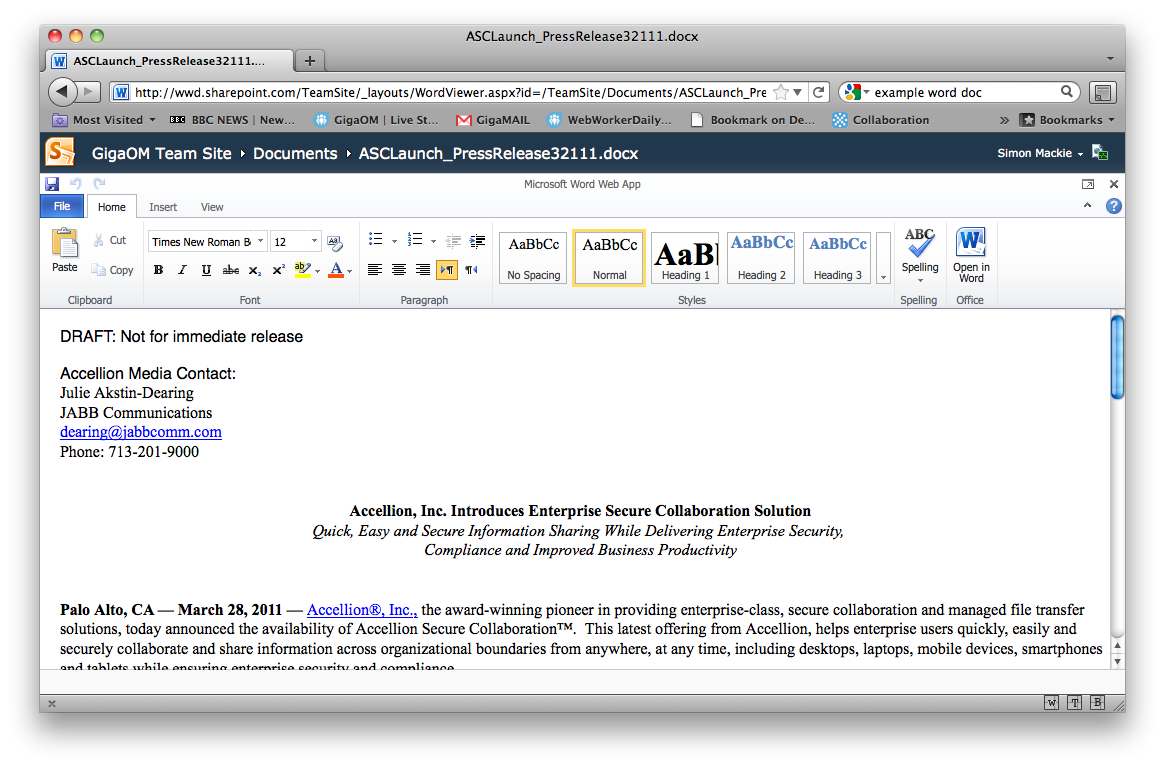1165x767 pixels.
Task: Click the Save floppy disk icon
Action: (x=52, y=184)
